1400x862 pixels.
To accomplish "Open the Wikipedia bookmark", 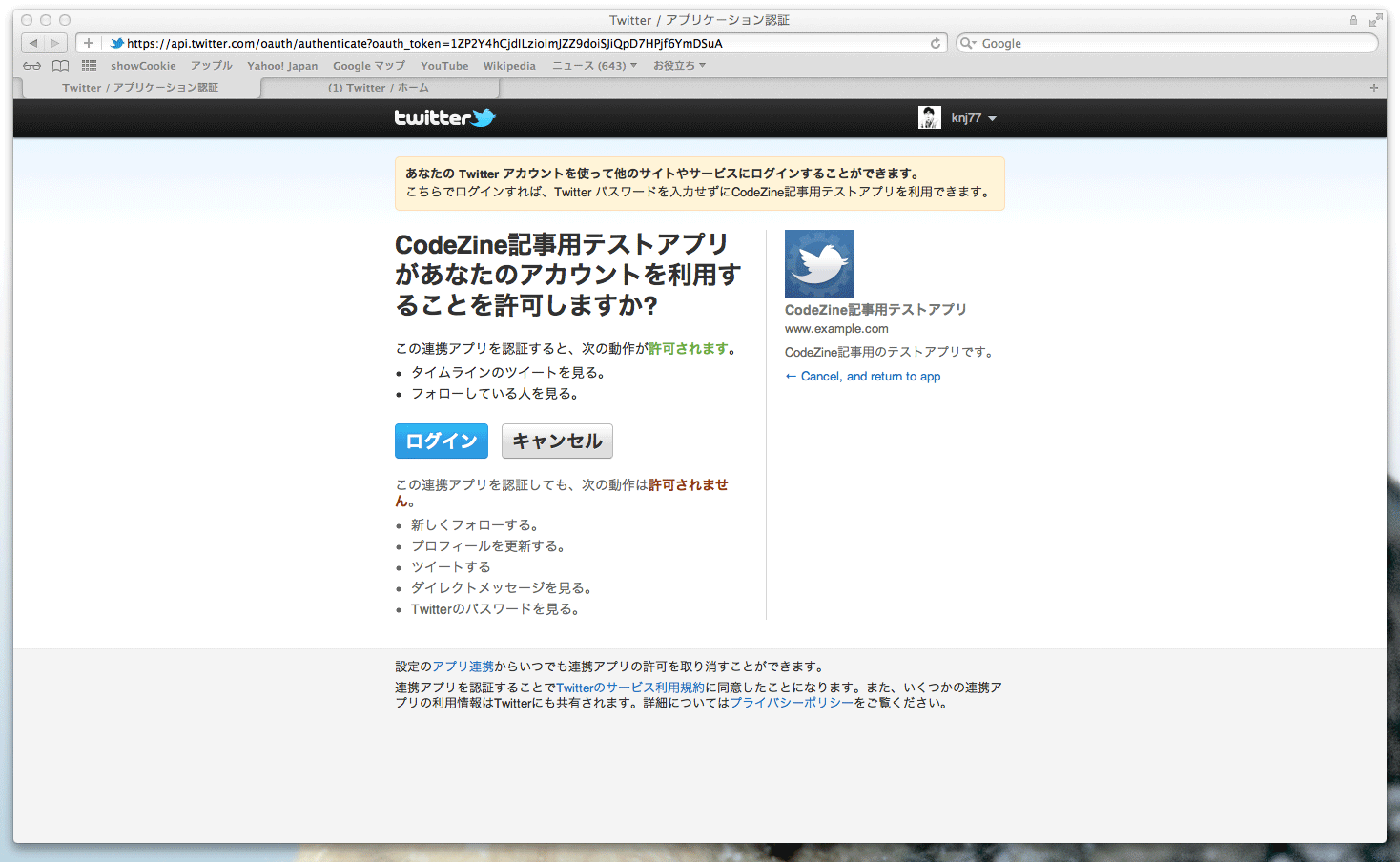I will coord(509,66).
